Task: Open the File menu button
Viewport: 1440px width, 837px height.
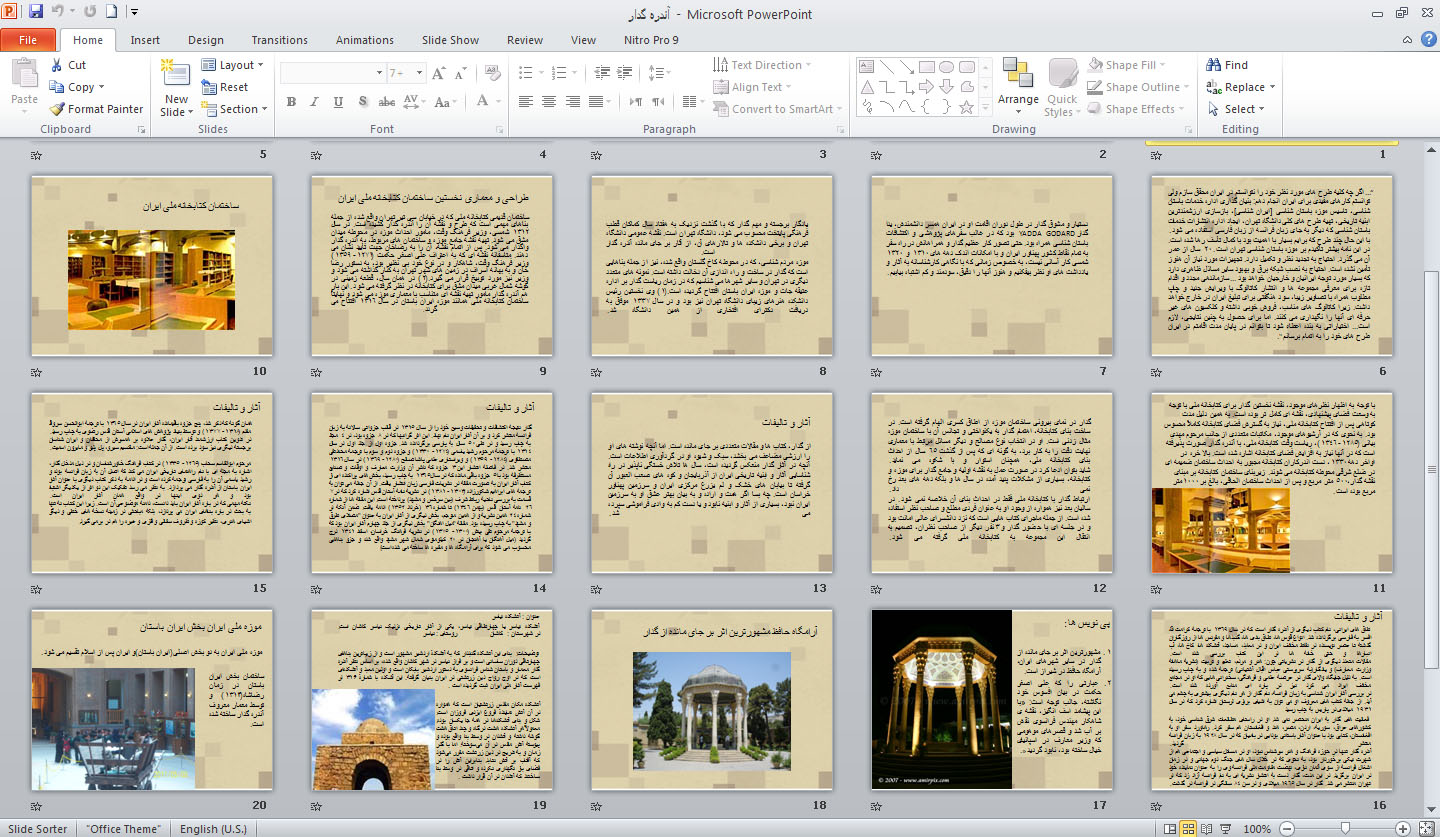Action: click(28, 40)
